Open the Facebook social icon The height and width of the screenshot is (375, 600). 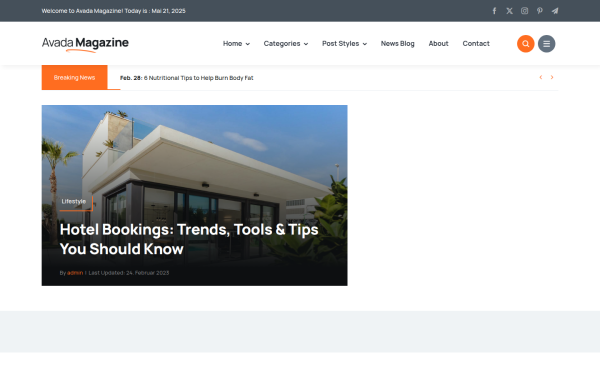(494, 11)
